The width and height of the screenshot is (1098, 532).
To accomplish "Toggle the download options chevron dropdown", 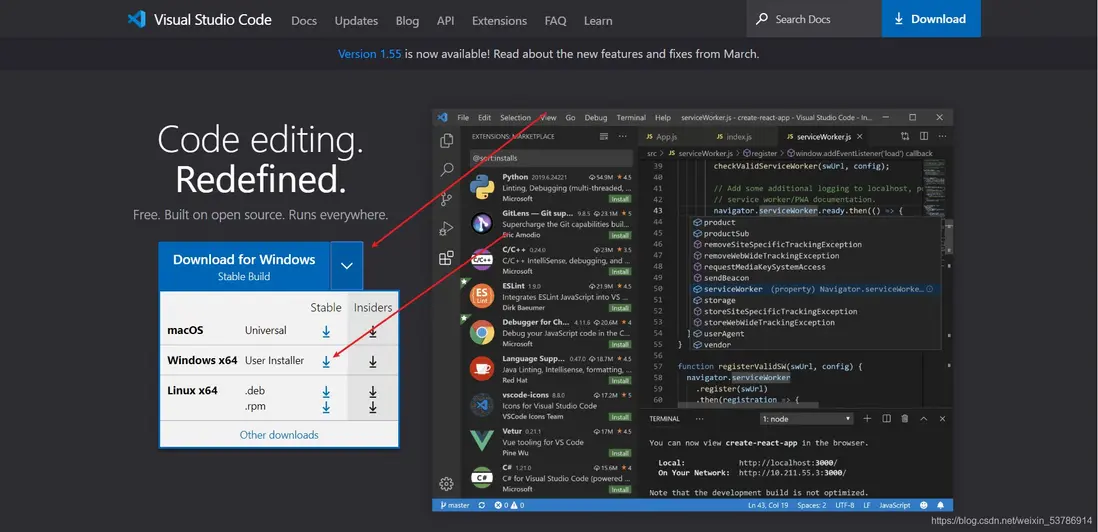I will click(347, 266).
